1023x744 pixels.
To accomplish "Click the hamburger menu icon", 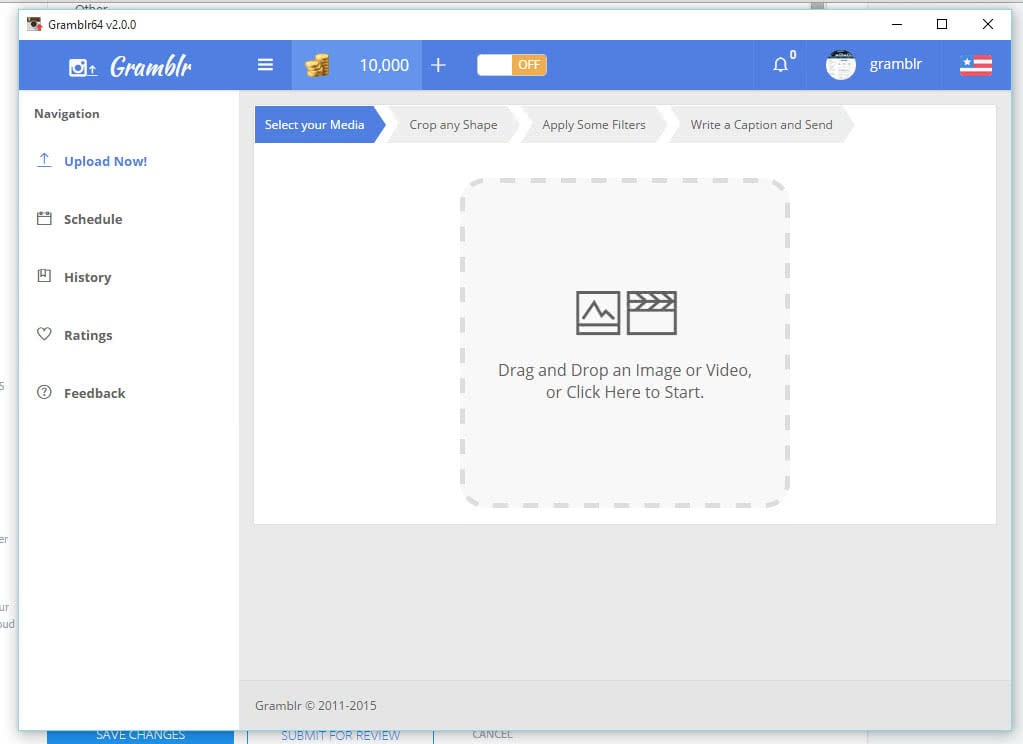I will pos(265,65).
